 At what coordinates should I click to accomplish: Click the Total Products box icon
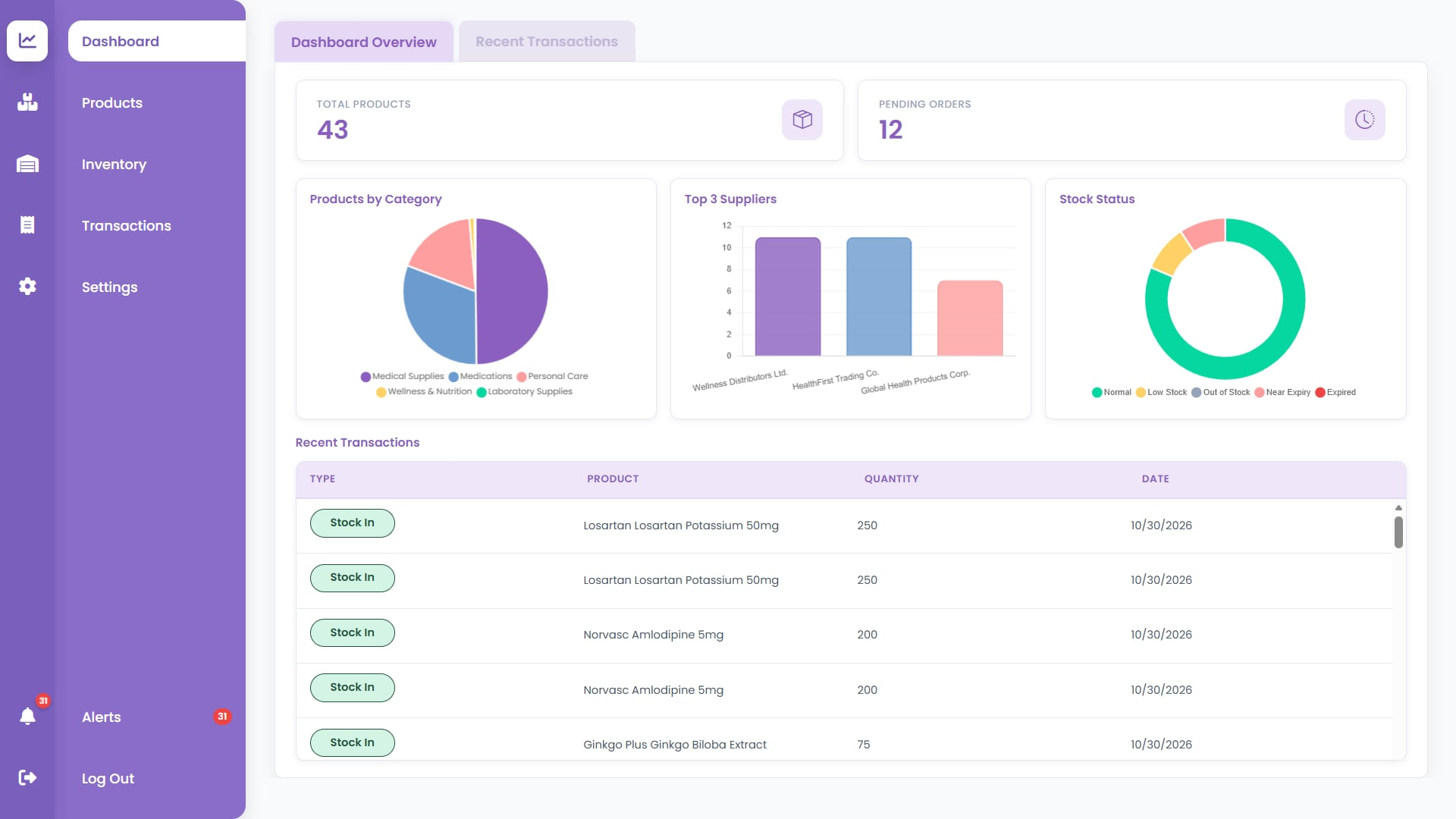[x=802, y=120]
